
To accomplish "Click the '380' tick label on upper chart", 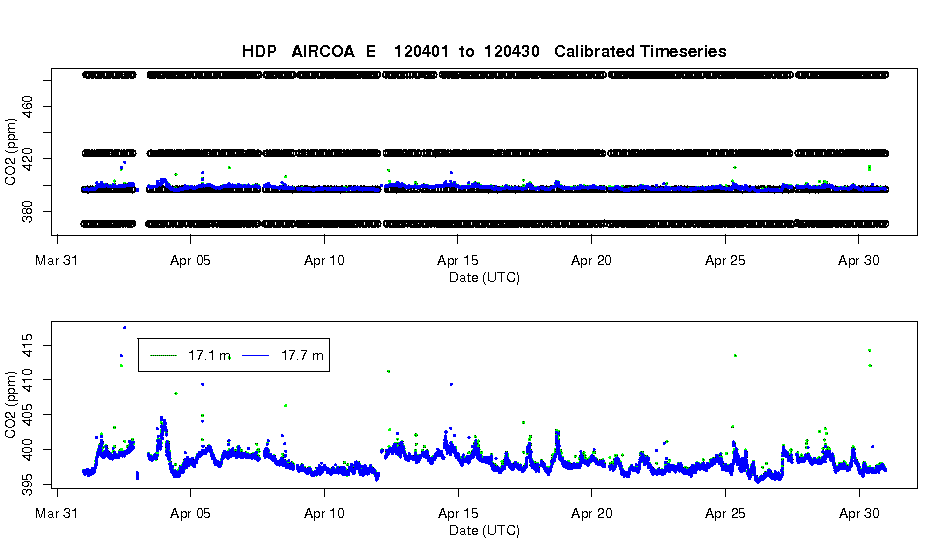I will coord(27,211).
